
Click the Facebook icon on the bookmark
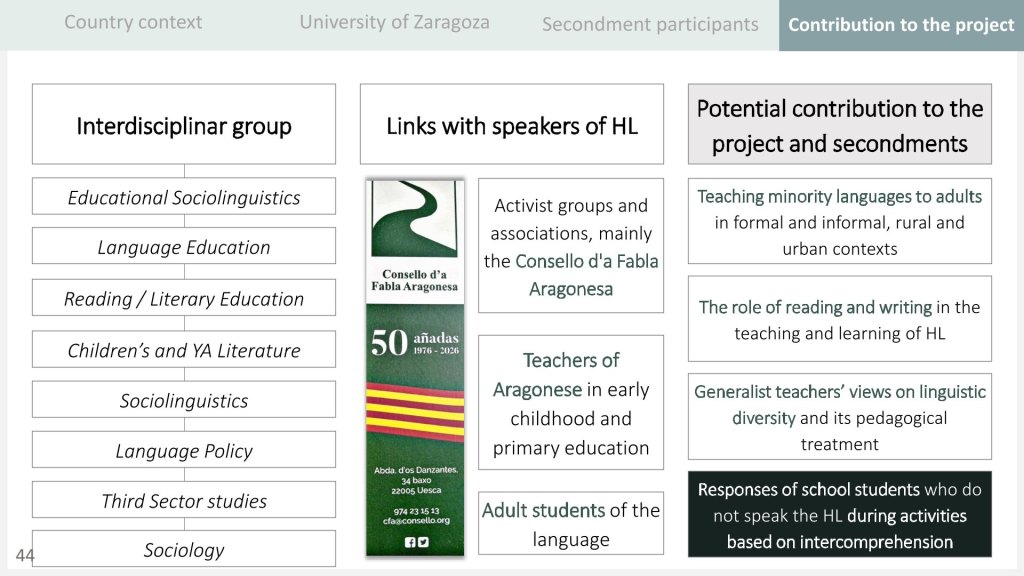[408, 542]
